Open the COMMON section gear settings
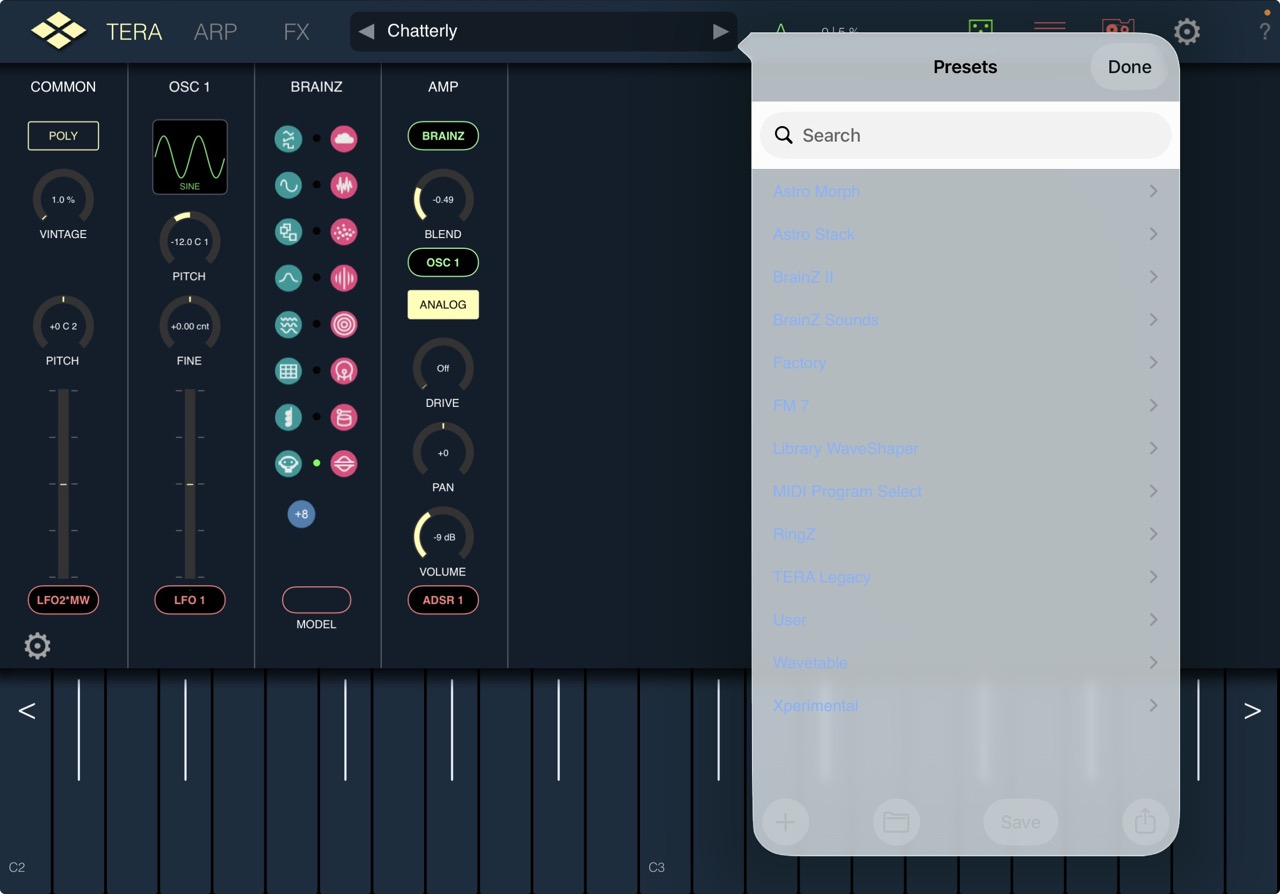Viewport: 1280px width, 894px height. tap(37, 646)
